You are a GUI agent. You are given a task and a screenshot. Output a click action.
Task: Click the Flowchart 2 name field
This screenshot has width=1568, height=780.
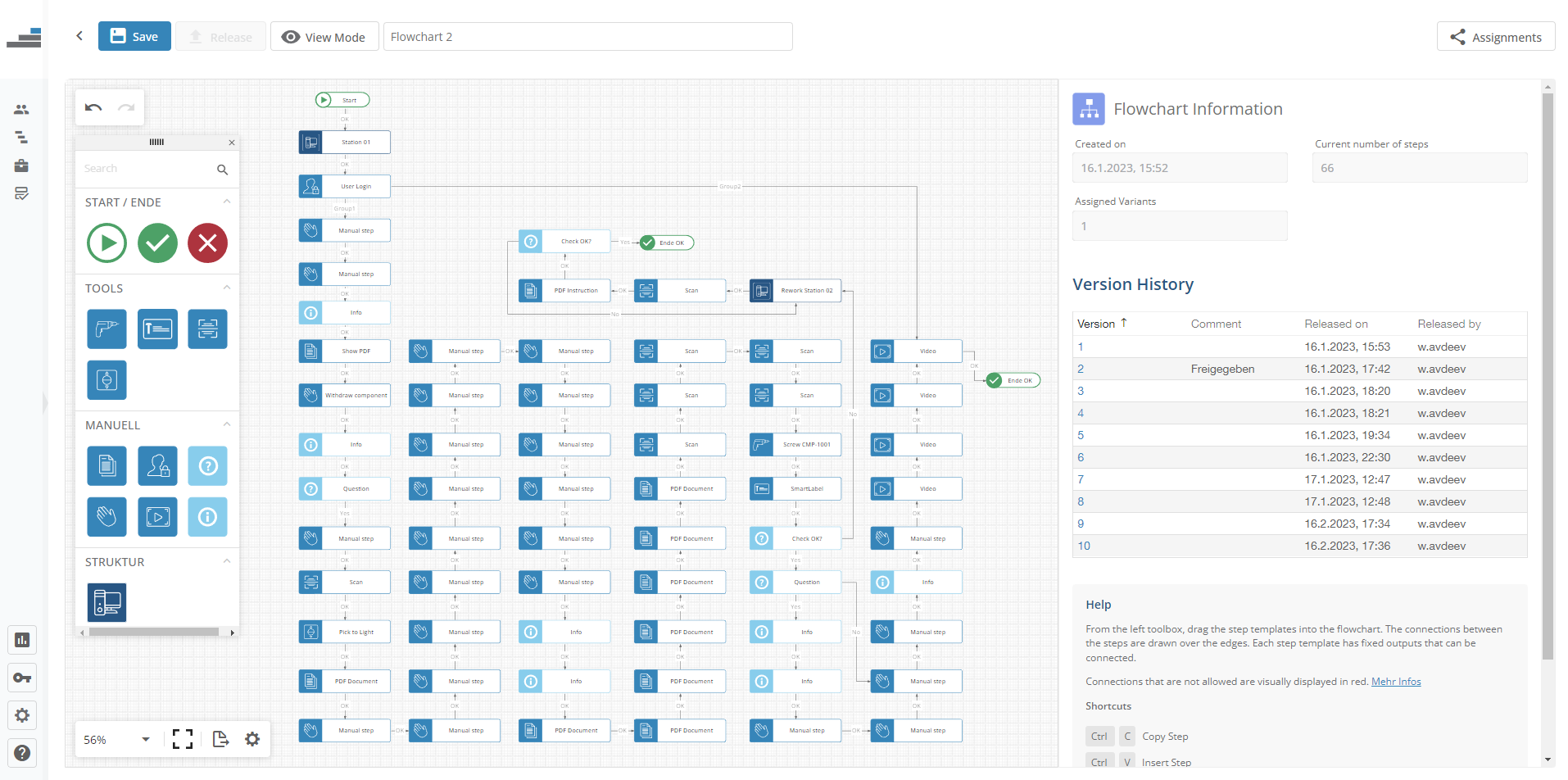(x=587, y=37)
